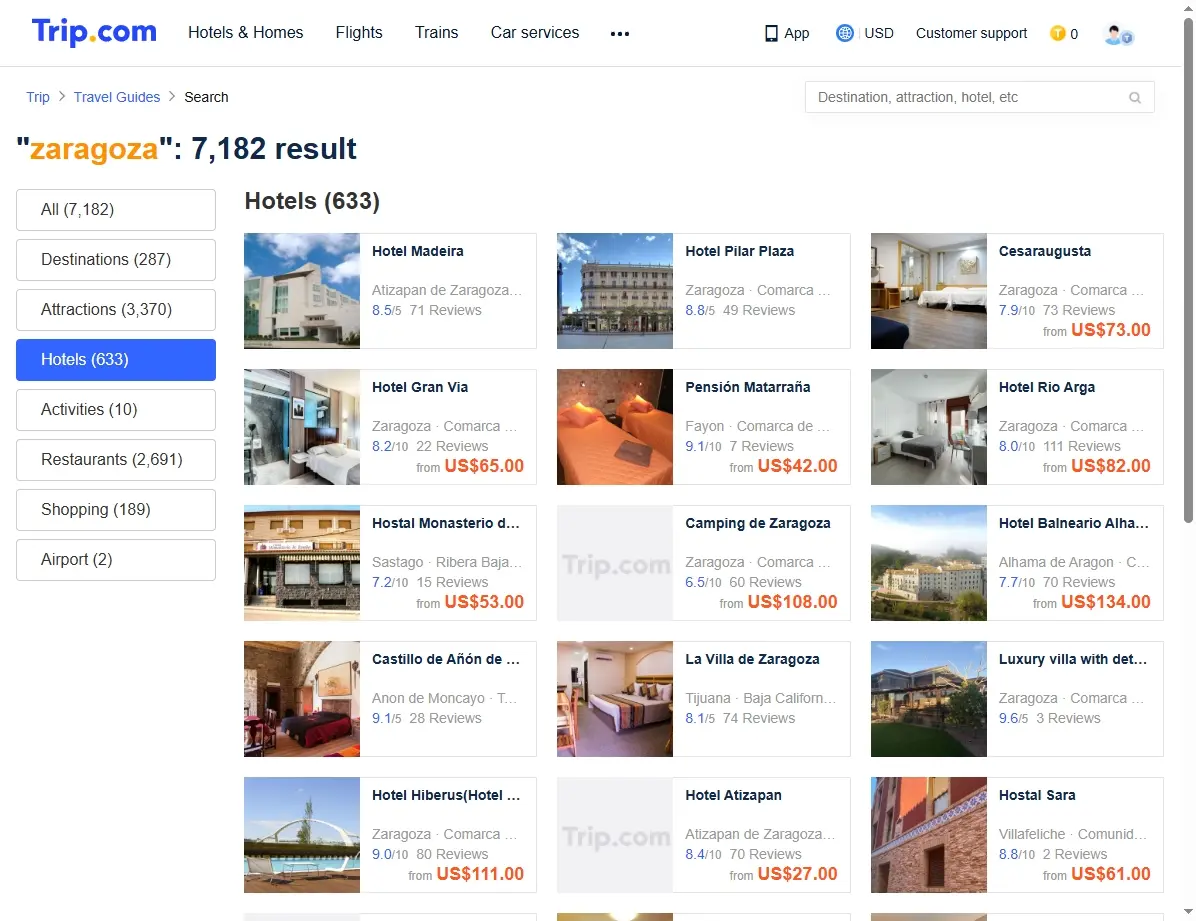Open the Camping de Zaragoza title
This screenshot has height=921, width=1196.
757,523
